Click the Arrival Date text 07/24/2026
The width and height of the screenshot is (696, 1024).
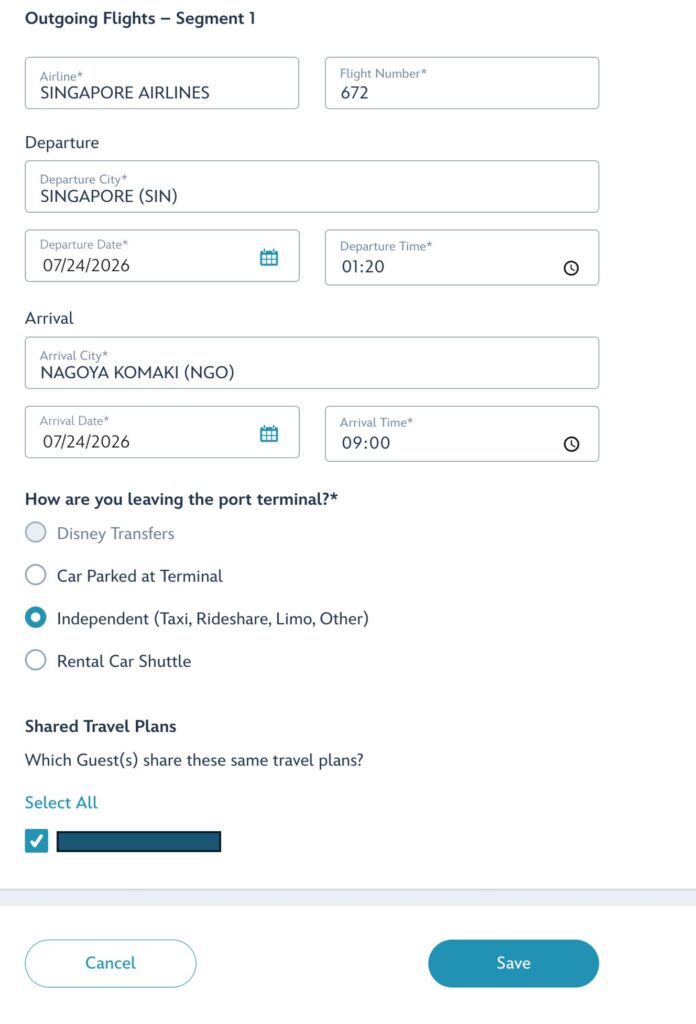click(86, 442)
